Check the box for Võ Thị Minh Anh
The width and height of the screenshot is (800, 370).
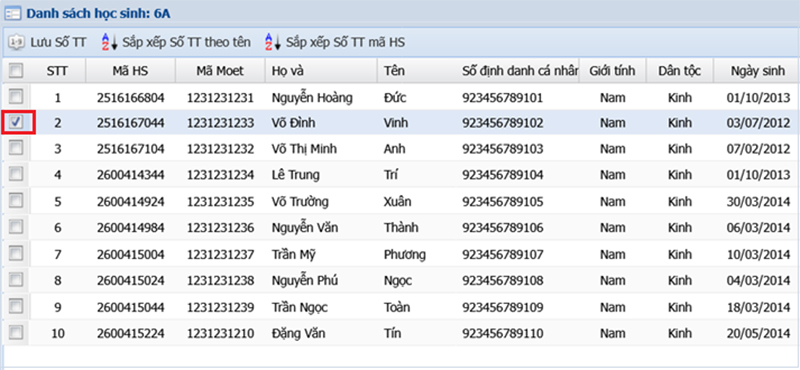click(16, 148)
